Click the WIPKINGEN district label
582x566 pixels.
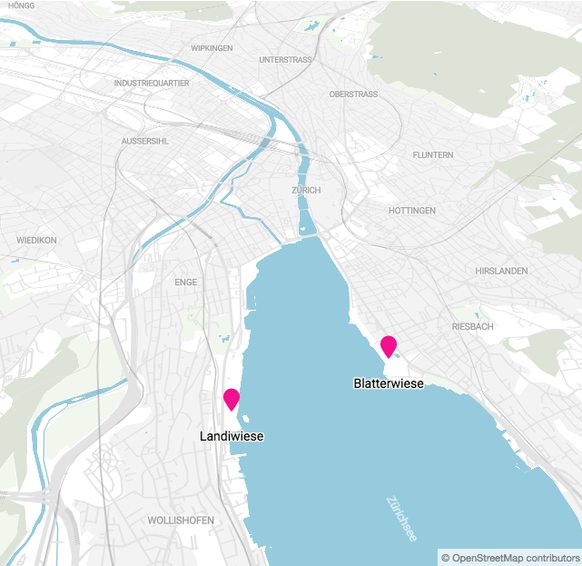(x=212, y=48)
